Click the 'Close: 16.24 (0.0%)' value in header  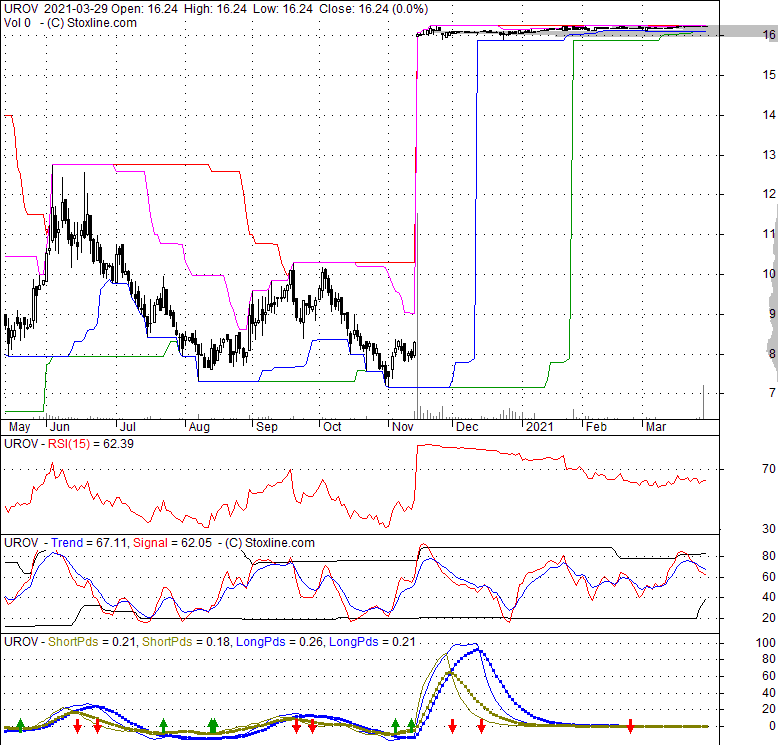pyautogui.click(x=374, y=9)
